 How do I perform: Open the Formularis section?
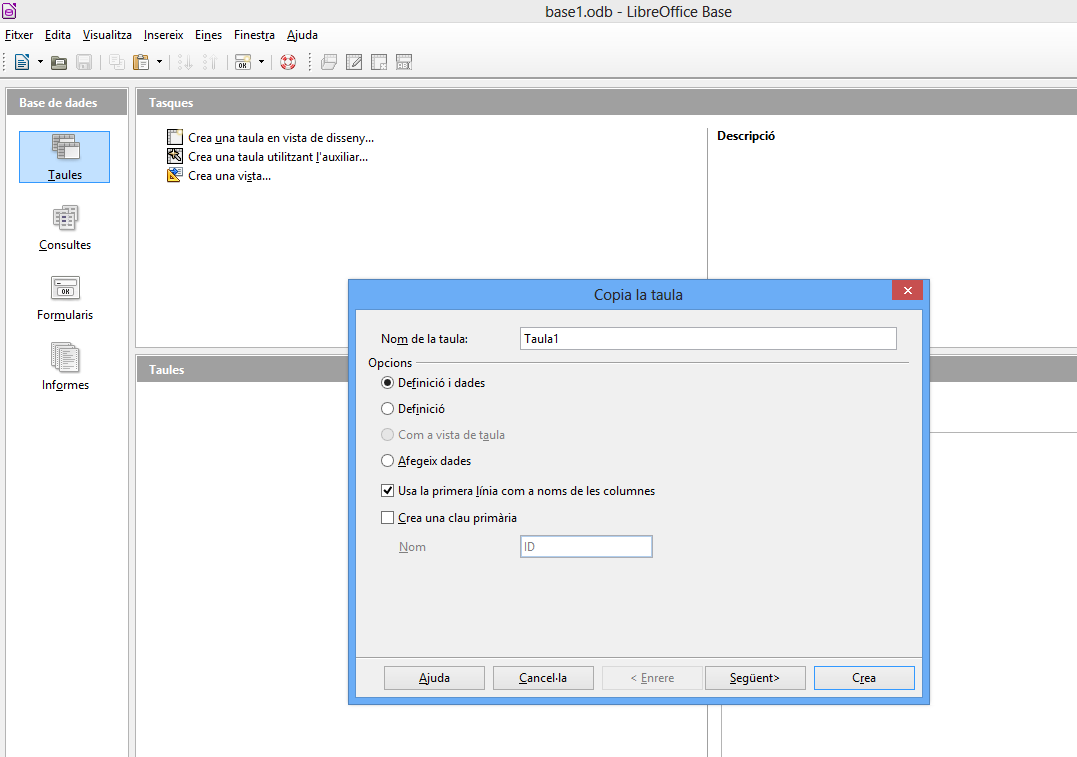tap(65, 298)
